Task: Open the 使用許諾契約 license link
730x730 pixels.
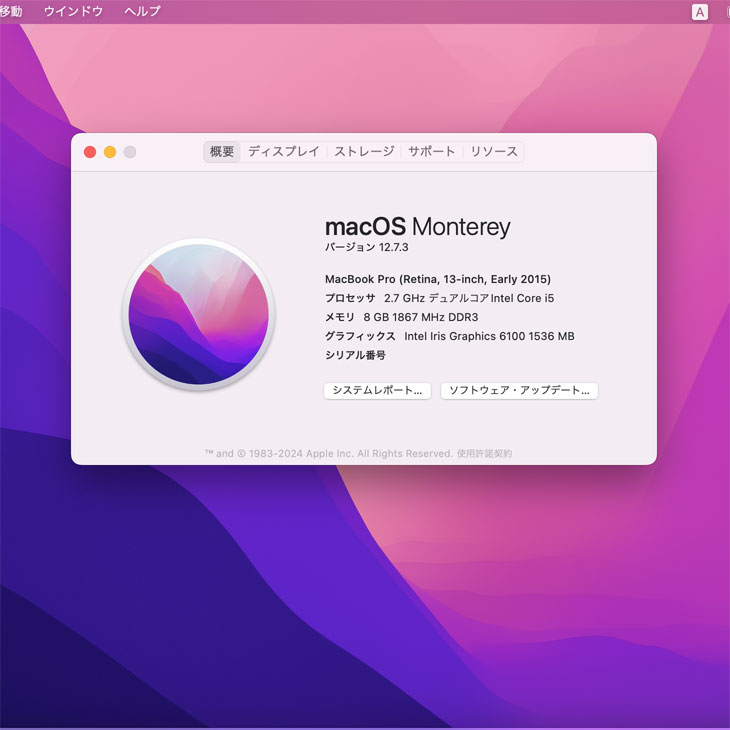Action: point(484,454)
